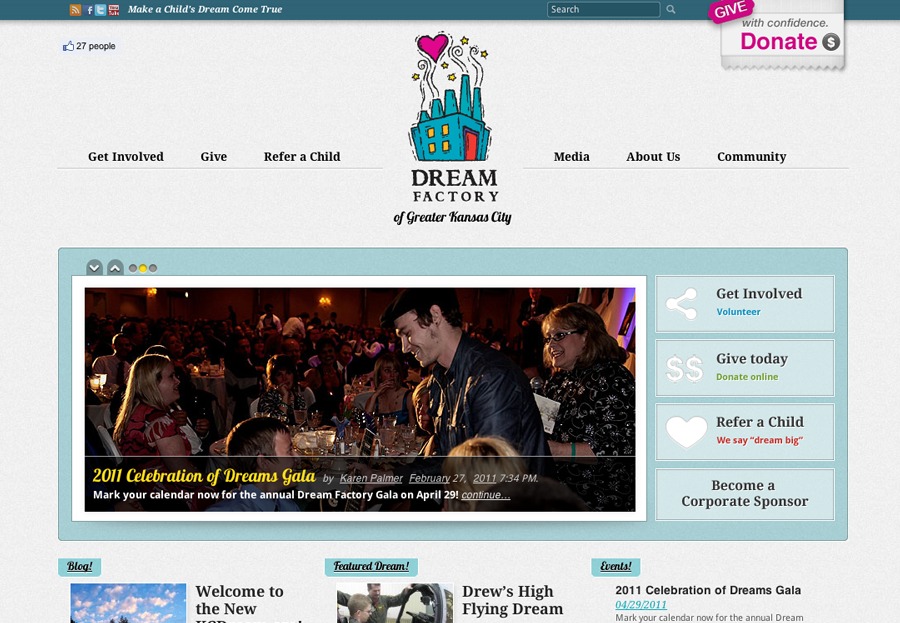Click Get Involved heading in sidebar box
The image size is (900, 623).
[x=759, y=293]
